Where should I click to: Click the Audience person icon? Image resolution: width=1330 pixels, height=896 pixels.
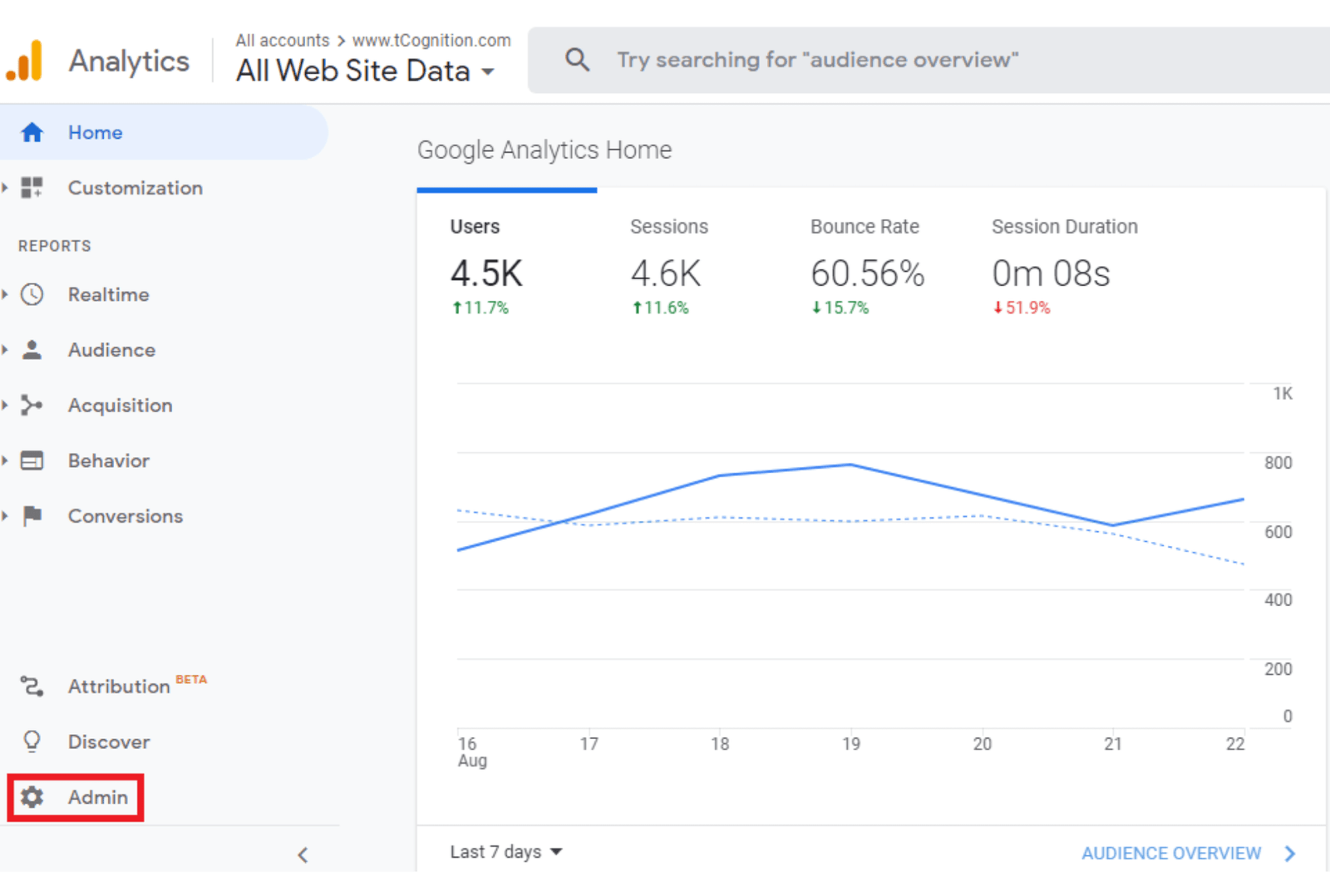coord(32,350)
